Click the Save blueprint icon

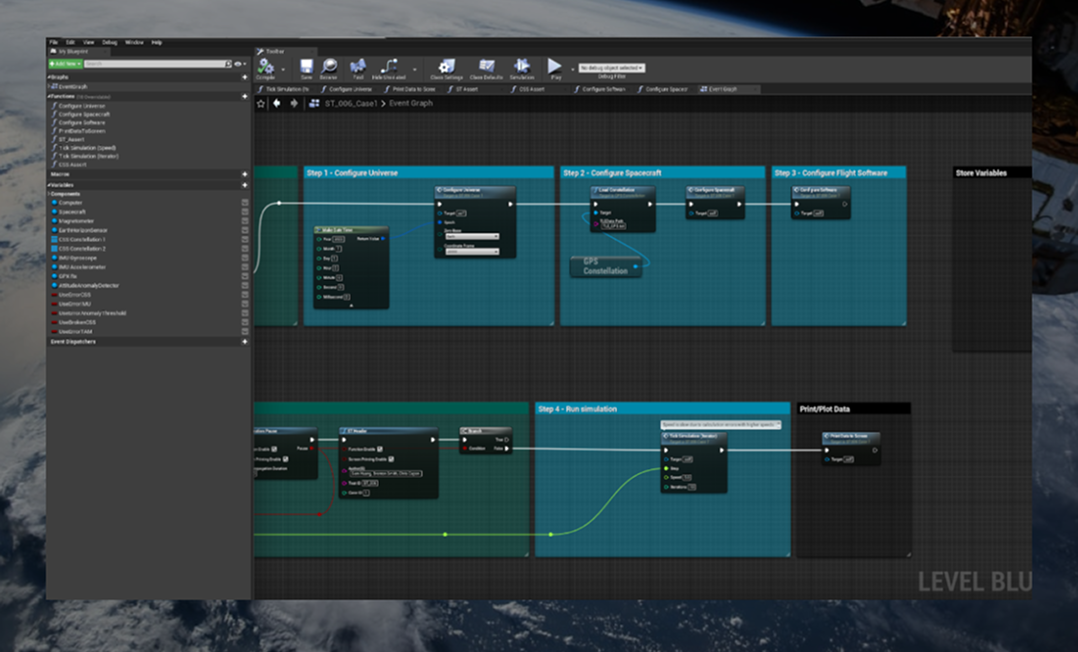[306, 67]
